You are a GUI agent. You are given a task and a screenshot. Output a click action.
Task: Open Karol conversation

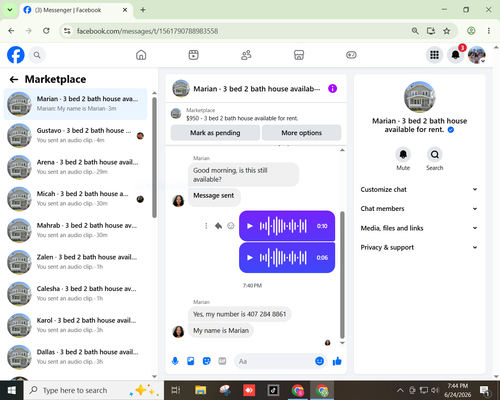pyautogui.click(x=75, y=325)
